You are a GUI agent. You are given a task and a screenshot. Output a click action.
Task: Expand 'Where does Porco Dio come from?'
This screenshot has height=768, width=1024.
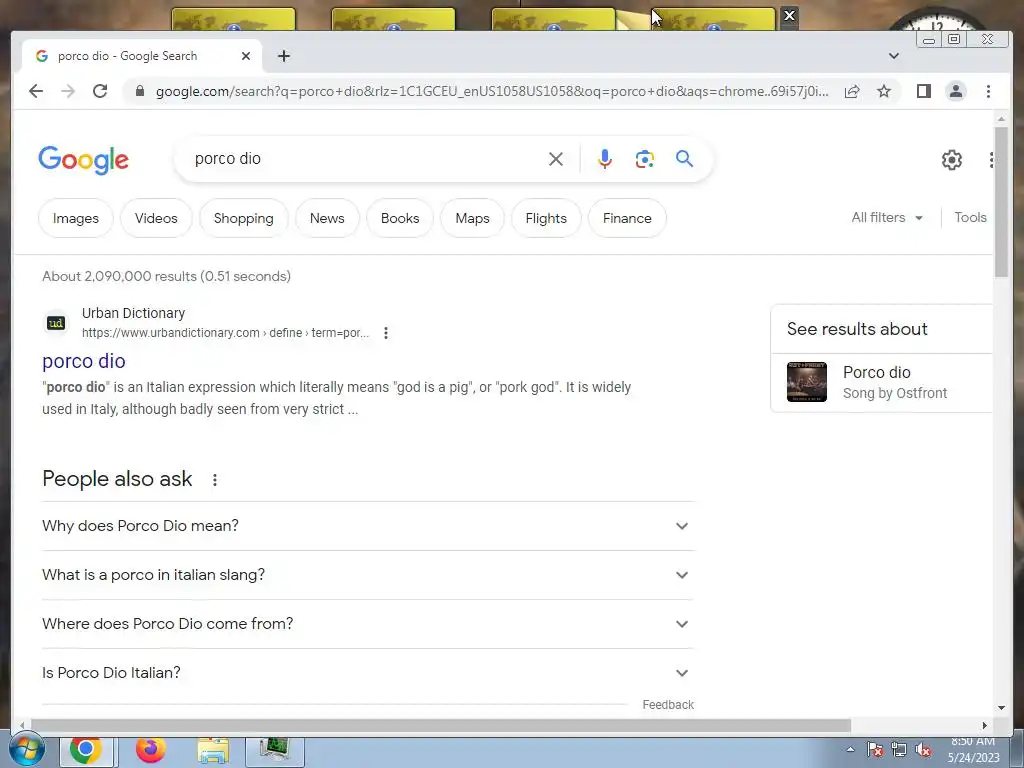pos(368,624)
